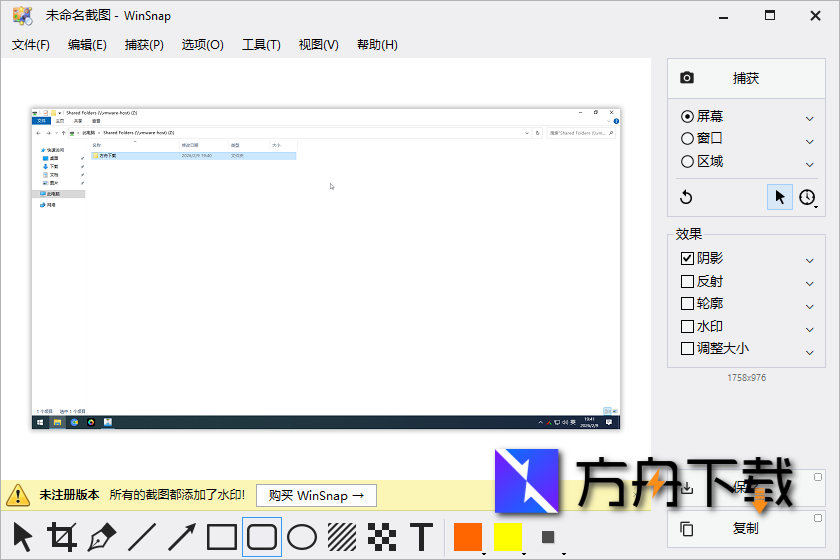Screen dimensions: 840x560
Task: Open the 捕获(P) menu
Action: 144,44
